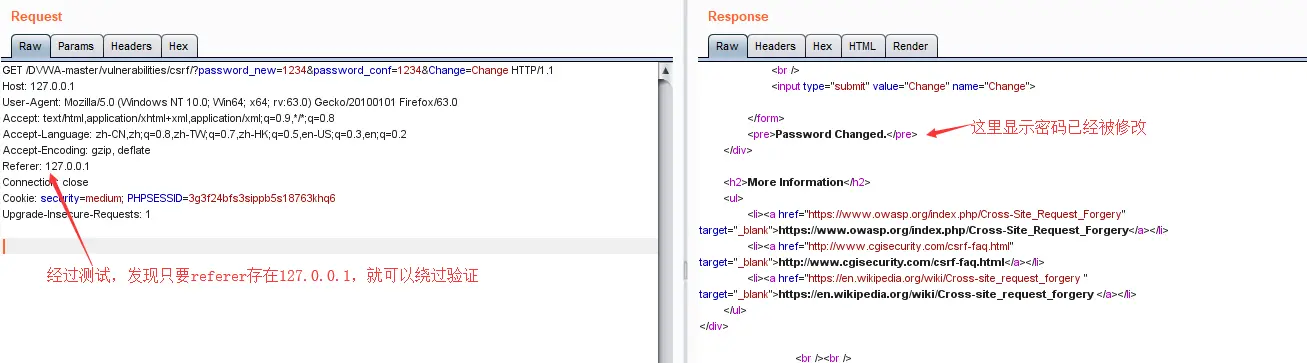Click the Request editor vertical scrollbar

click(x=666, y=212)
